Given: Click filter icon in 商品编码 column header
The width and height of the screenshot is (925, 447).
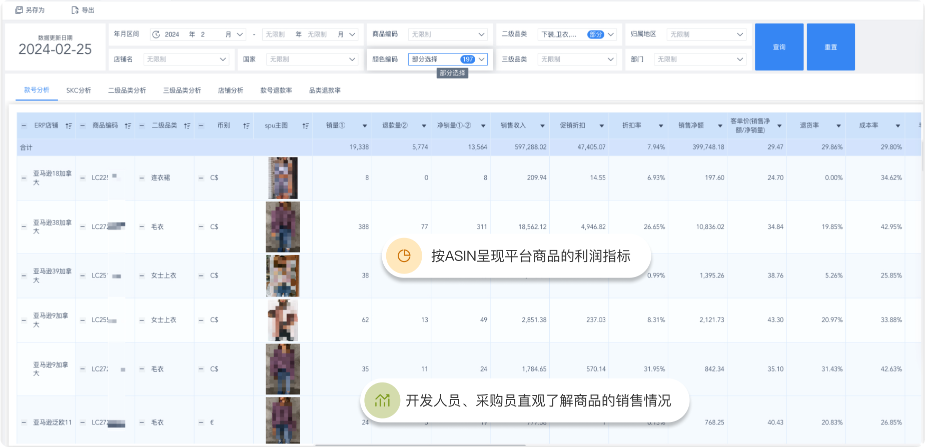Looking at the screenshot, I should tap(127, 126).
